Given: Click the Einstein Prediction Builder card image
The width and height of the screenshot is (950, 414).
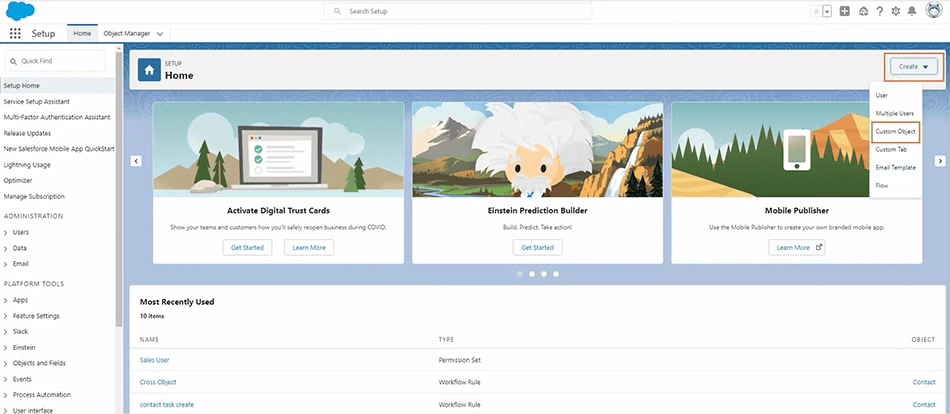Looking at the screenshot, I should pos(537,150).
